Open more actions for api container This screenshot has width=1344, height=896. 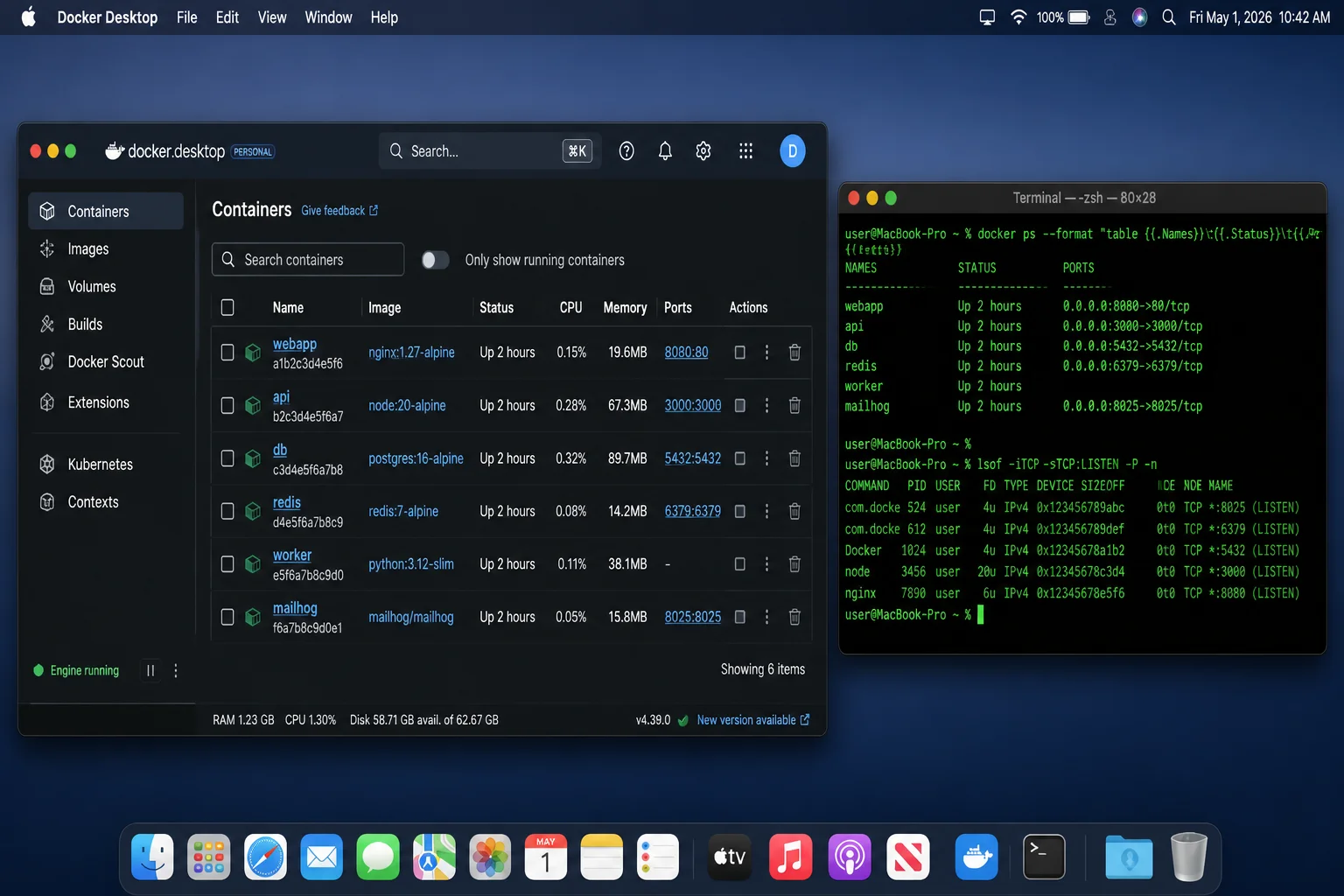(x=766, y=406)
